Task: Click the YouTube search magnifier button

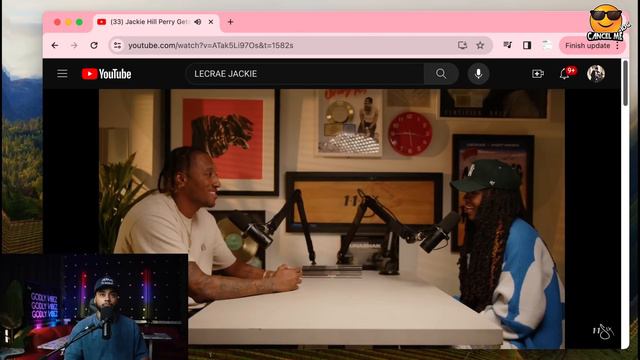Action: coord(441,73)
